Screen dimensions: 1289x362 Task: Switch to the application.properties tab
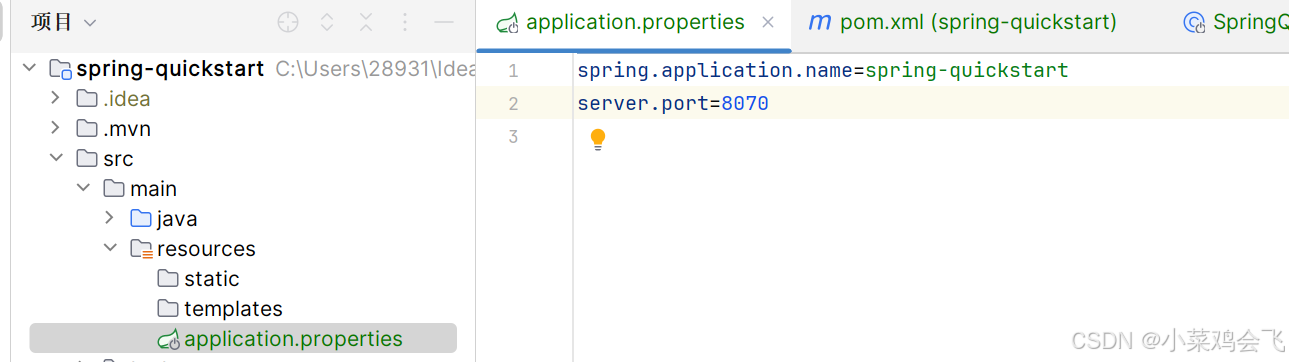pos(635,22)
